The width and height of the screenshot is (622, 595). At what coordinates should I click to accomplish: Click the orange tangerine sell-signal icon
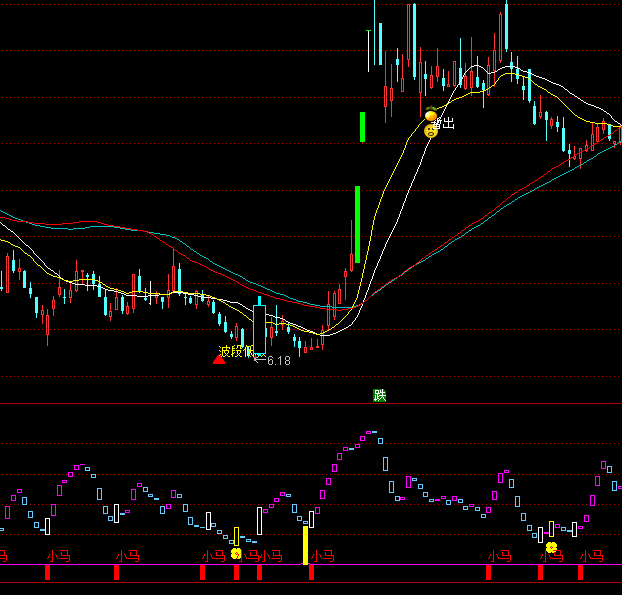coord(431,117)
